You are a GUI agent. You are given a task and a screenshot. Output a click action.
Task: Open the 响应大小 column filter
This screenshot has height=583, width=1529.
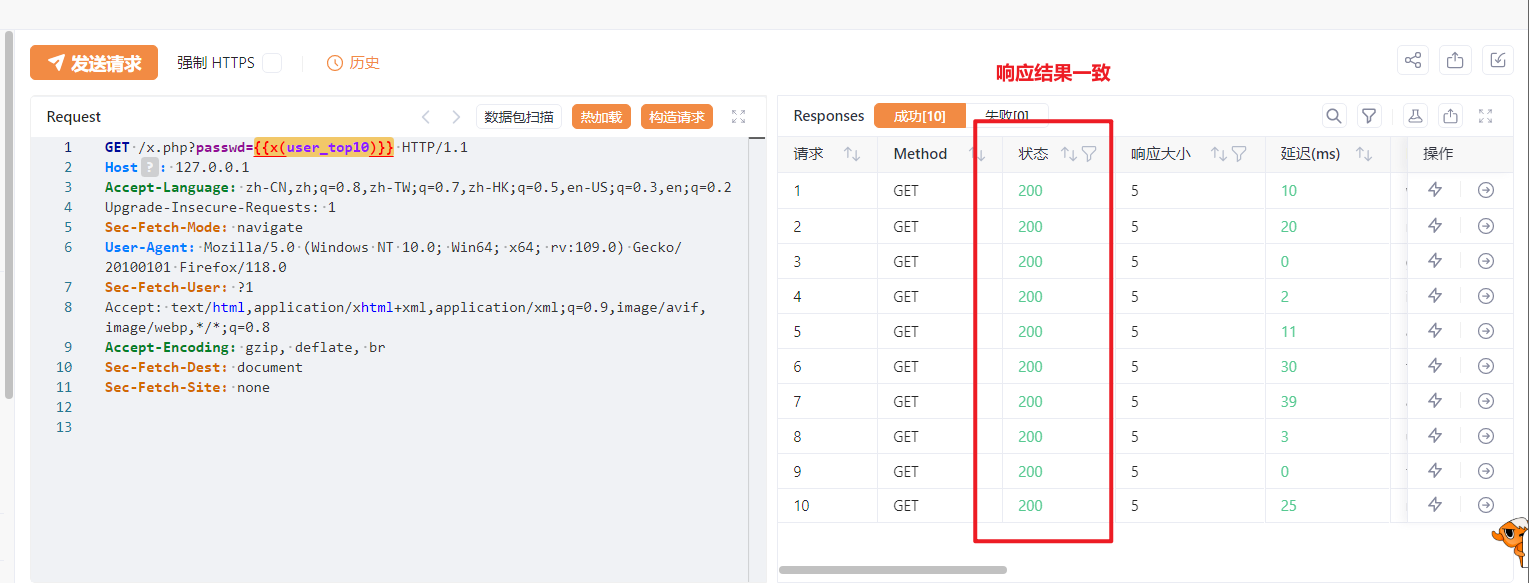coord(1239,154)
